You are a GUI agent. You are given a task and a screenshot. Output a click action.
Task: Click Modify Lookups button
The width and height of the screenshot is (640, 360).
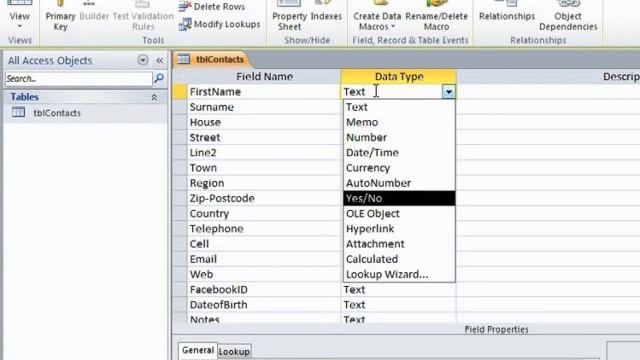coord(219,24)
